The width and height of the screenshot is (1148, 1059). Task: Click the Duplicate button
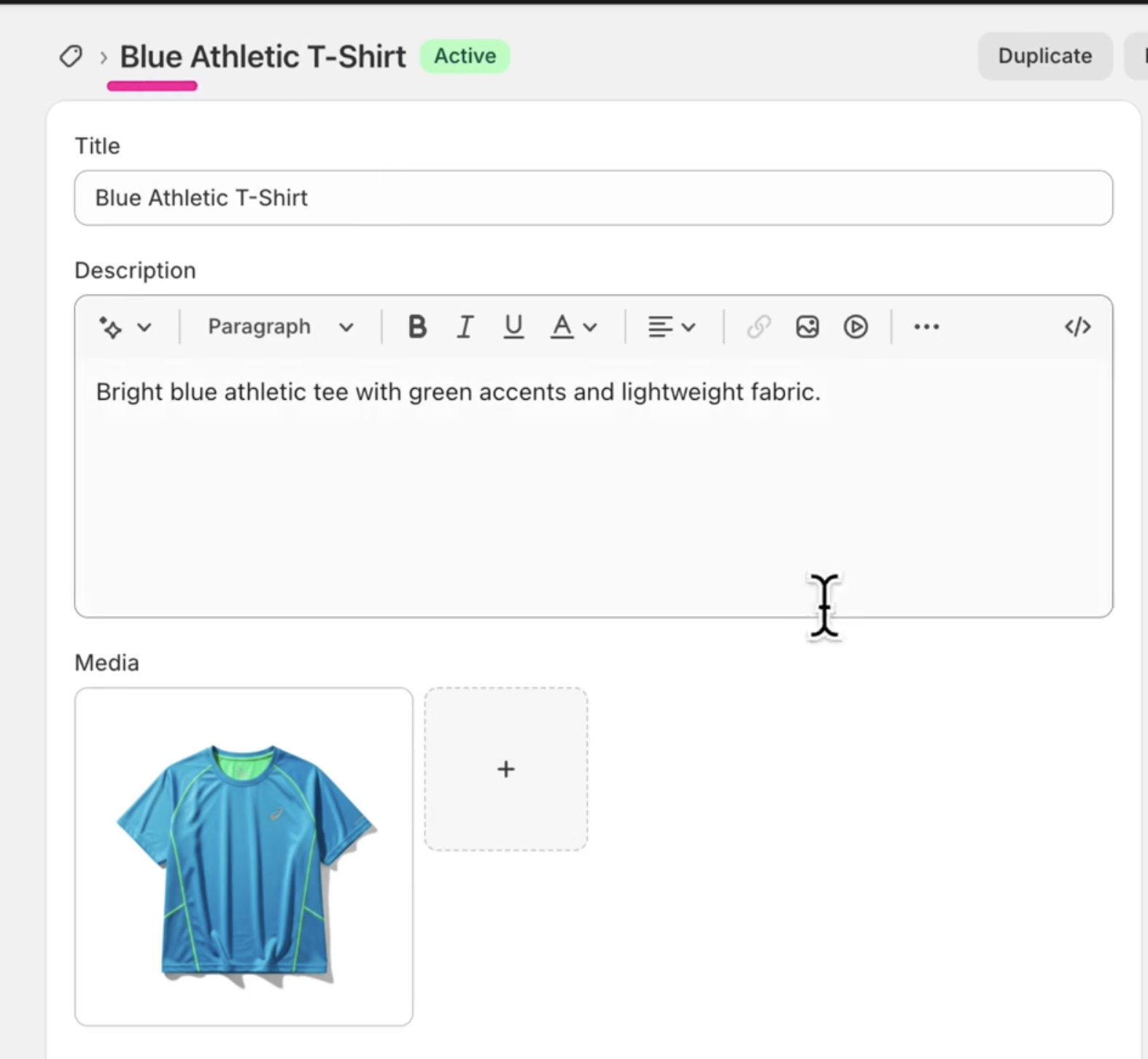1044,56
